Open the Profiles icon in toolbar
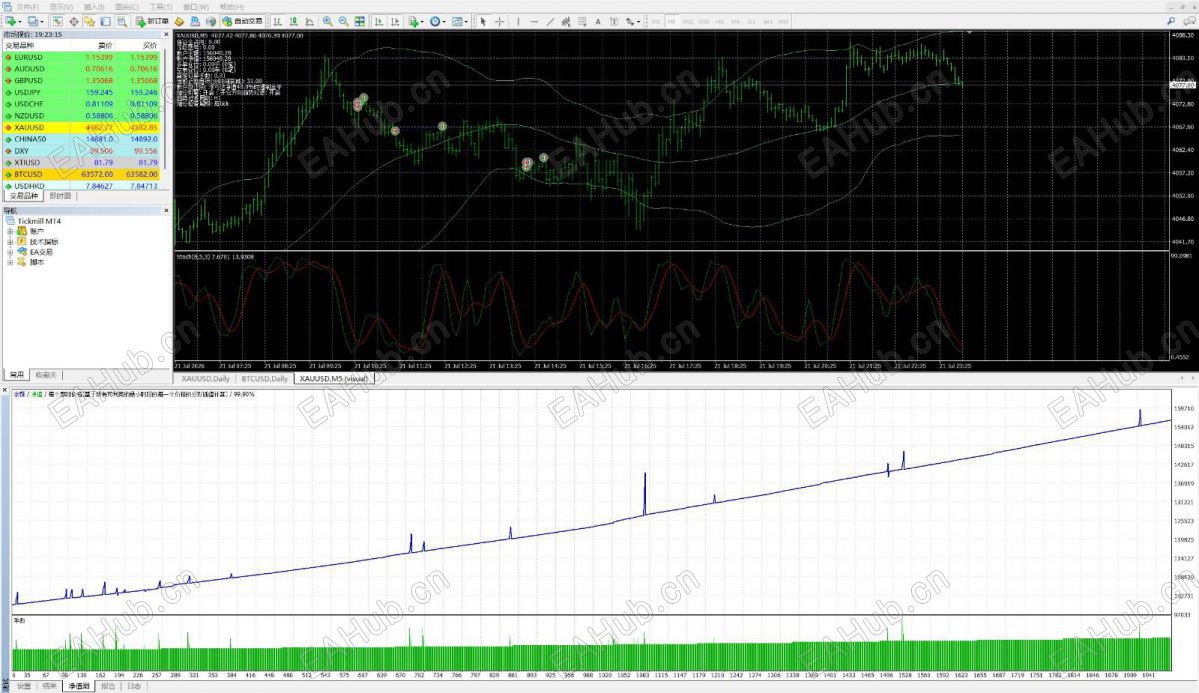This screenshot has width=1199, height=693. point(32,21)
